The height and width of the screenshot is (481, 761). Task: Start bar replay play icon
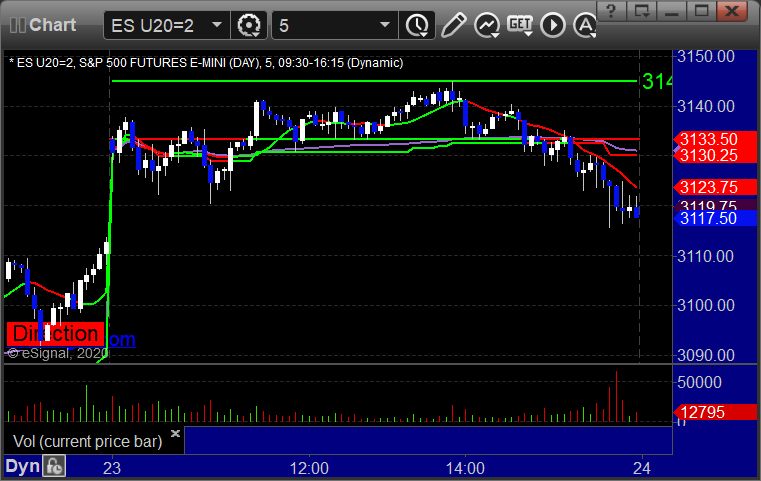coord(553,25)
